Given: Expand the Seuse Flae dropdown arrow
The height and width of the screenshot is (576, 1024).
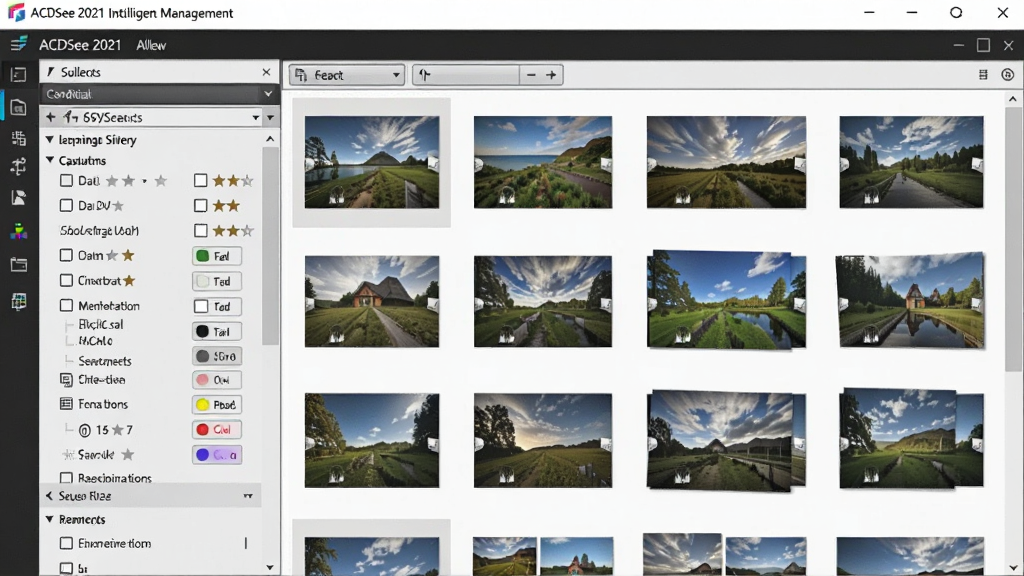Looking at the screenshot, I should [248, 496].
